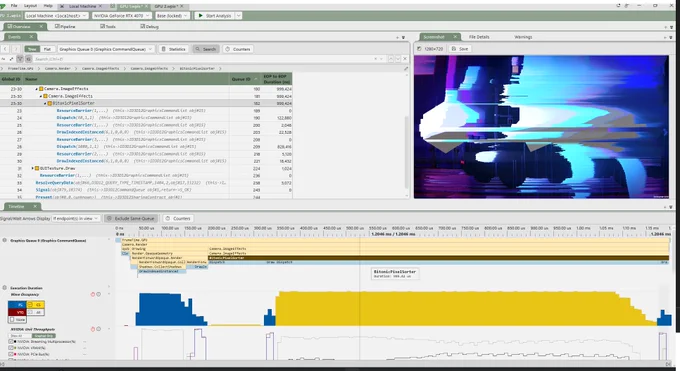680x371 pixels.
Task: Open the arrow beside Start Analysis
Action: tap(239, 16)
